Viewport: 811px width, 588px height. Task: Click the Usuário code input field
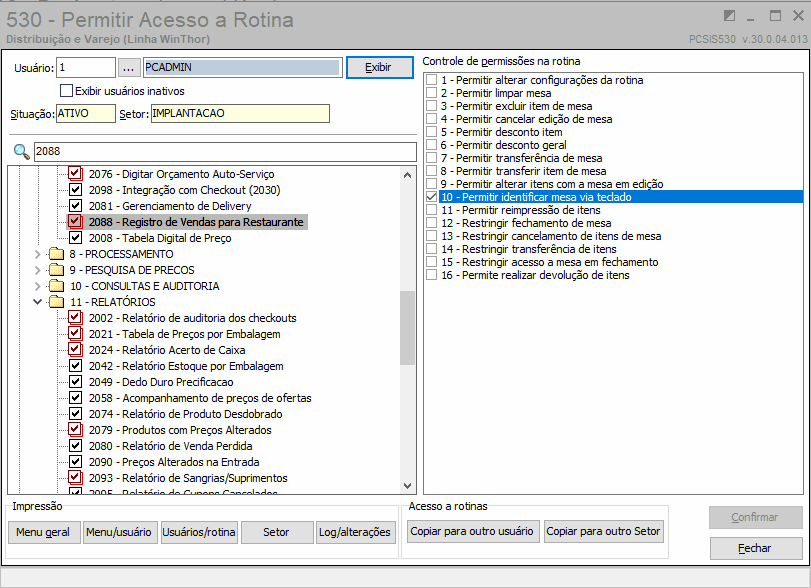[86, 68]
